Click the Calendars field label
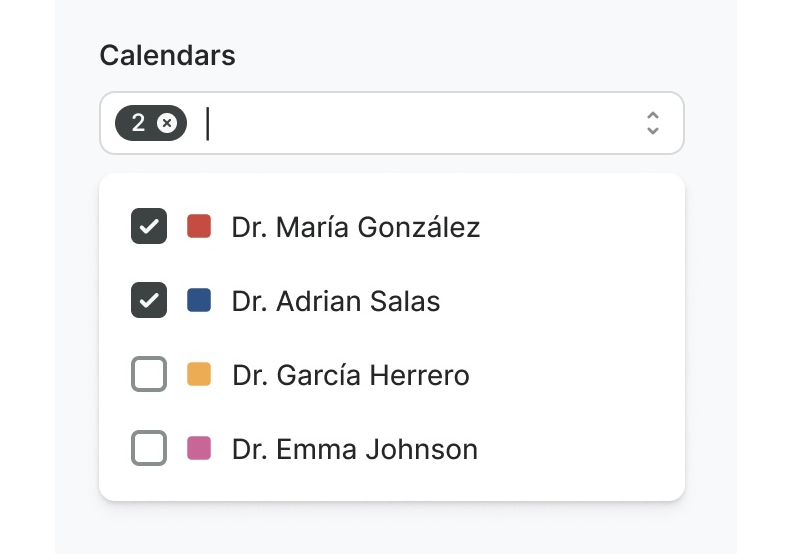 pos(167,55)
